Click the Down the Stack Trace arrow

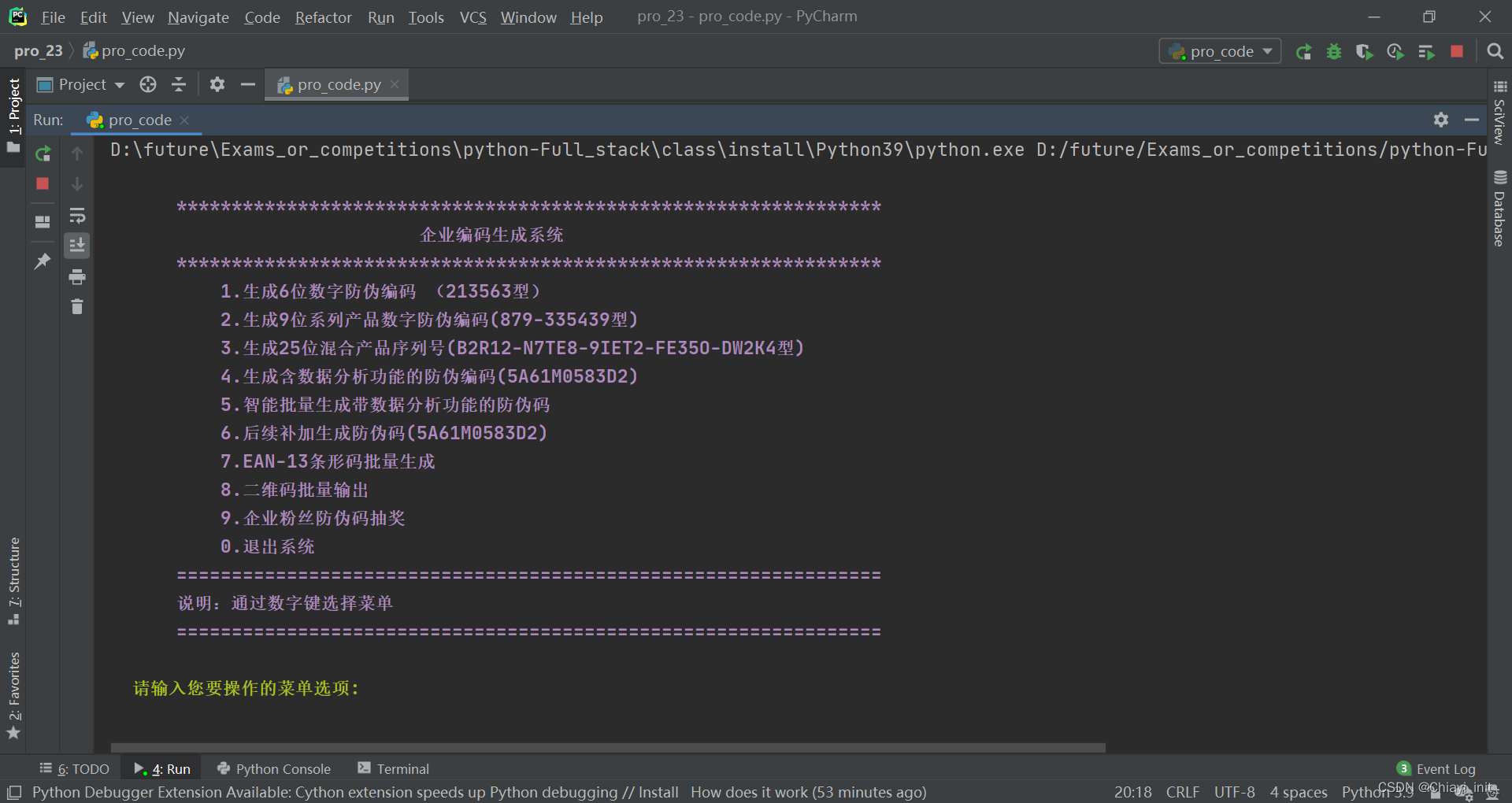pyautogui.click(x=77, y=184)
